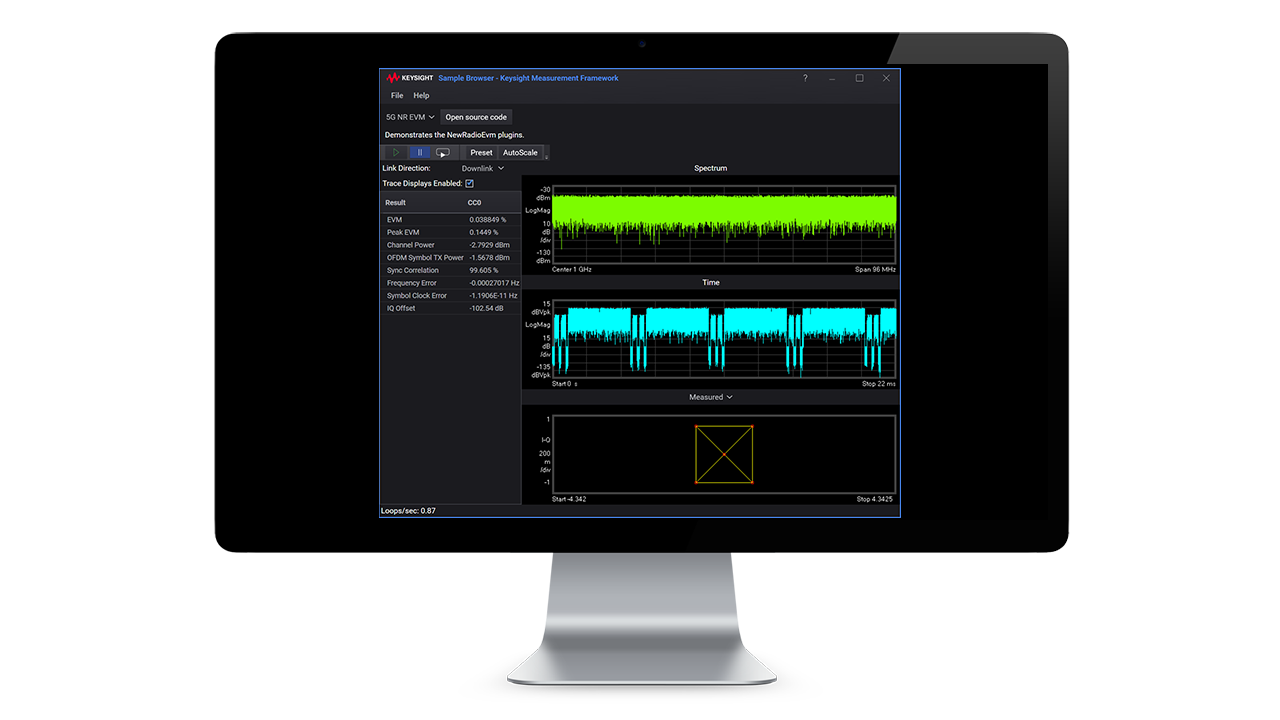
Task: Disable the Trace Displays Enabled checkbox
Action: click(468, 183)
